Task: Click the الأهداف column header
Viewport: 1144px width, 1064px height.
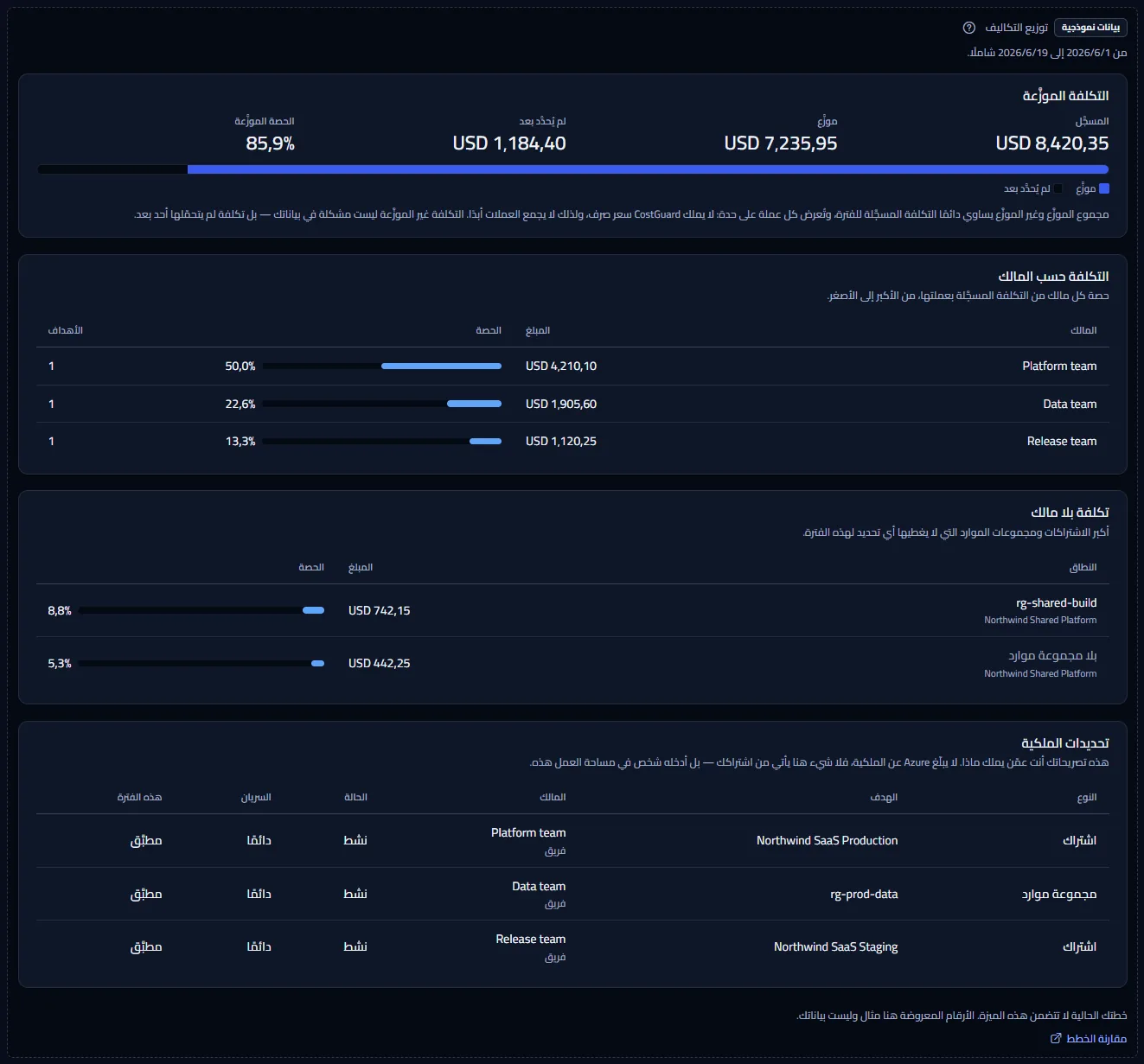Action: pos(66,330)
